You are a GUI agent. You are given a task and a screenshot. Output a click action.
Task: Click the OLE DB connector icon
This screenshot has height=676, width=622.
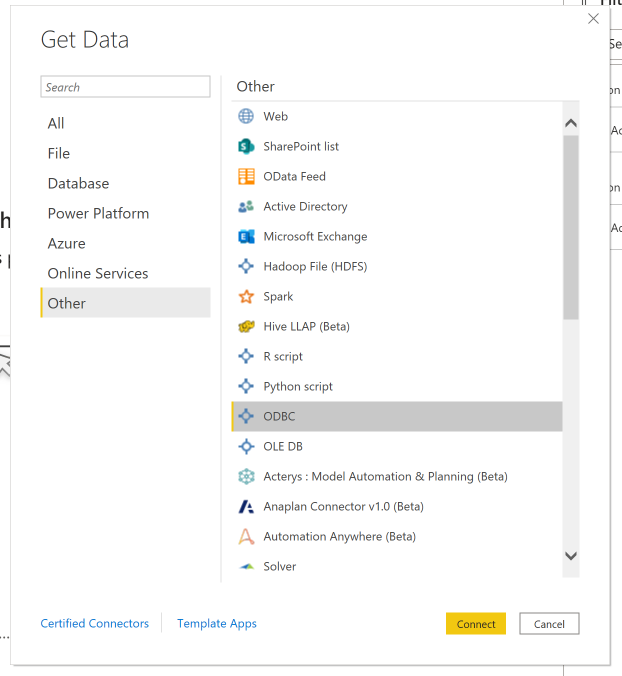click(x=246, y=446)
